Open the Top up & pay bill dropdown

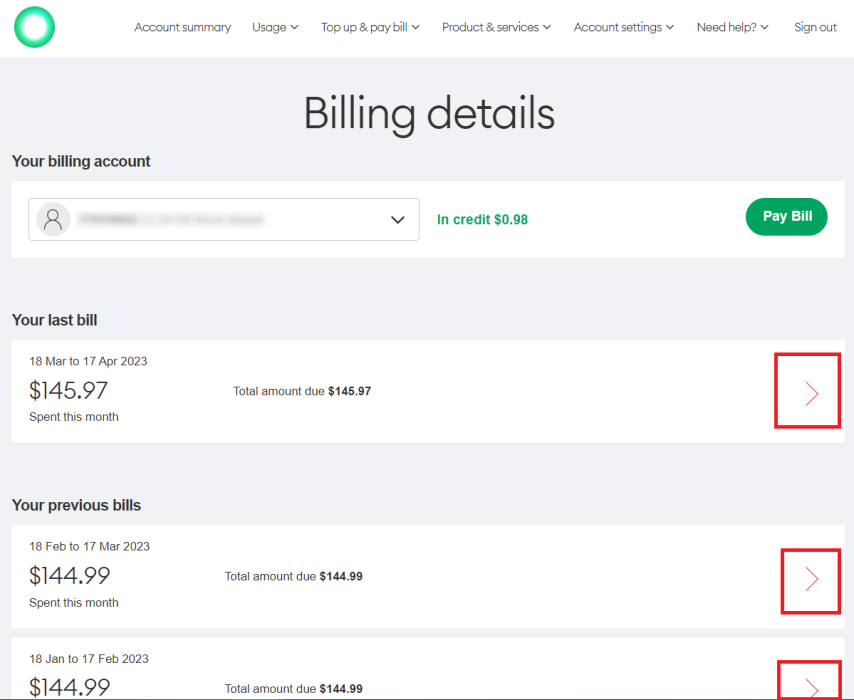[370, 27]
